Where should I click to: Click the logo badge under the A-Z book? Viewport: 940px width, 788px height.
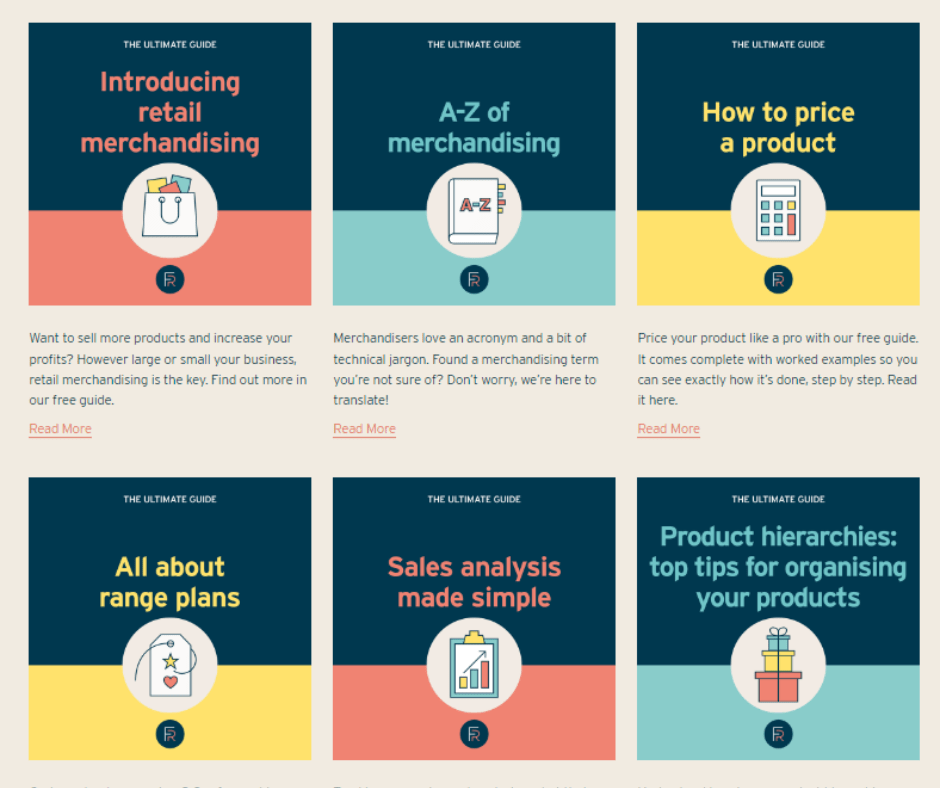click(x=474, y=280)
